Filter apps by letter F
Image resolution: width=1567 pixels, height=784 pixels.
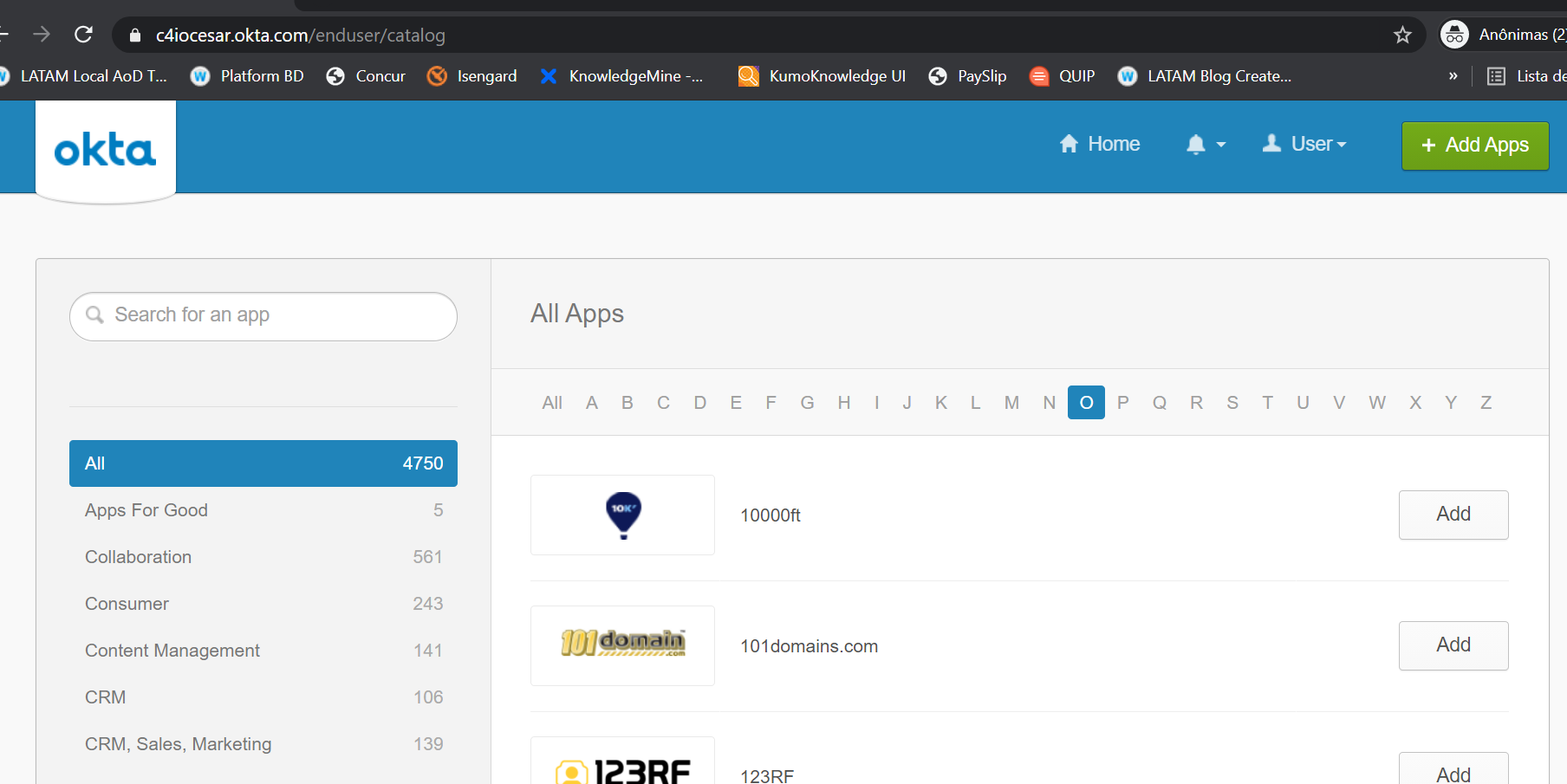click(x=770, y=403)
